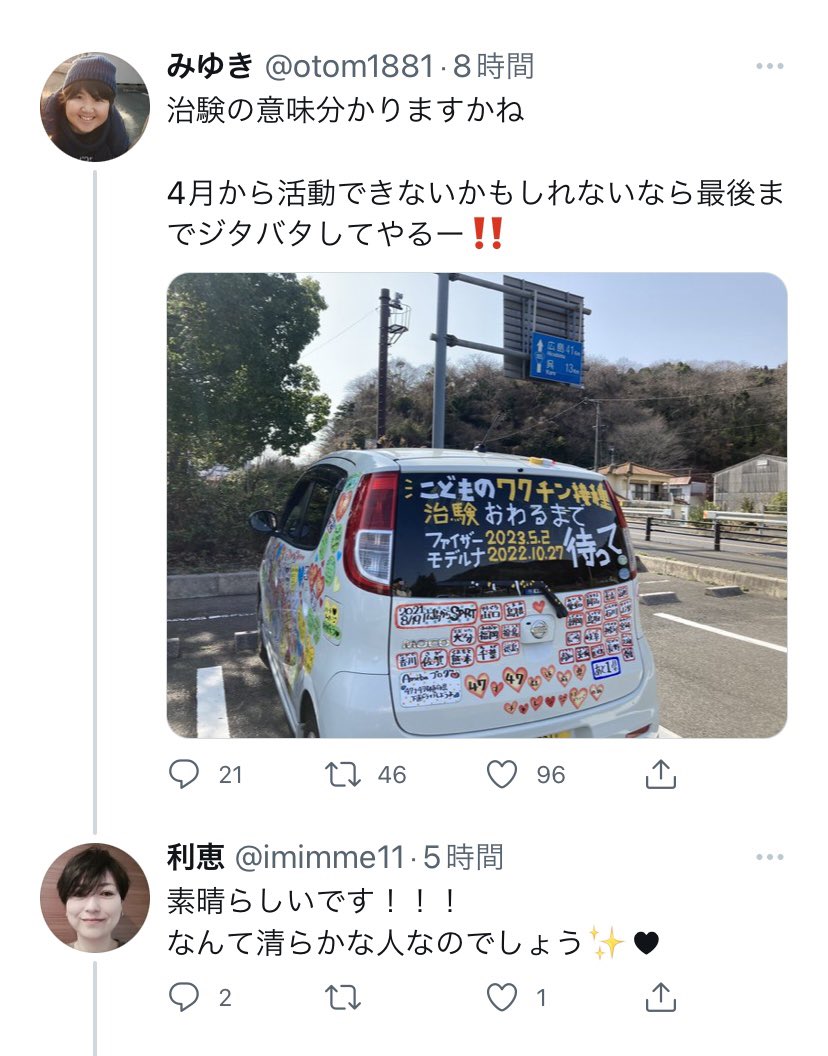Like 利恵's reply with 1 like
Screen dimensions: 828x1056
[x=502, y=997]
